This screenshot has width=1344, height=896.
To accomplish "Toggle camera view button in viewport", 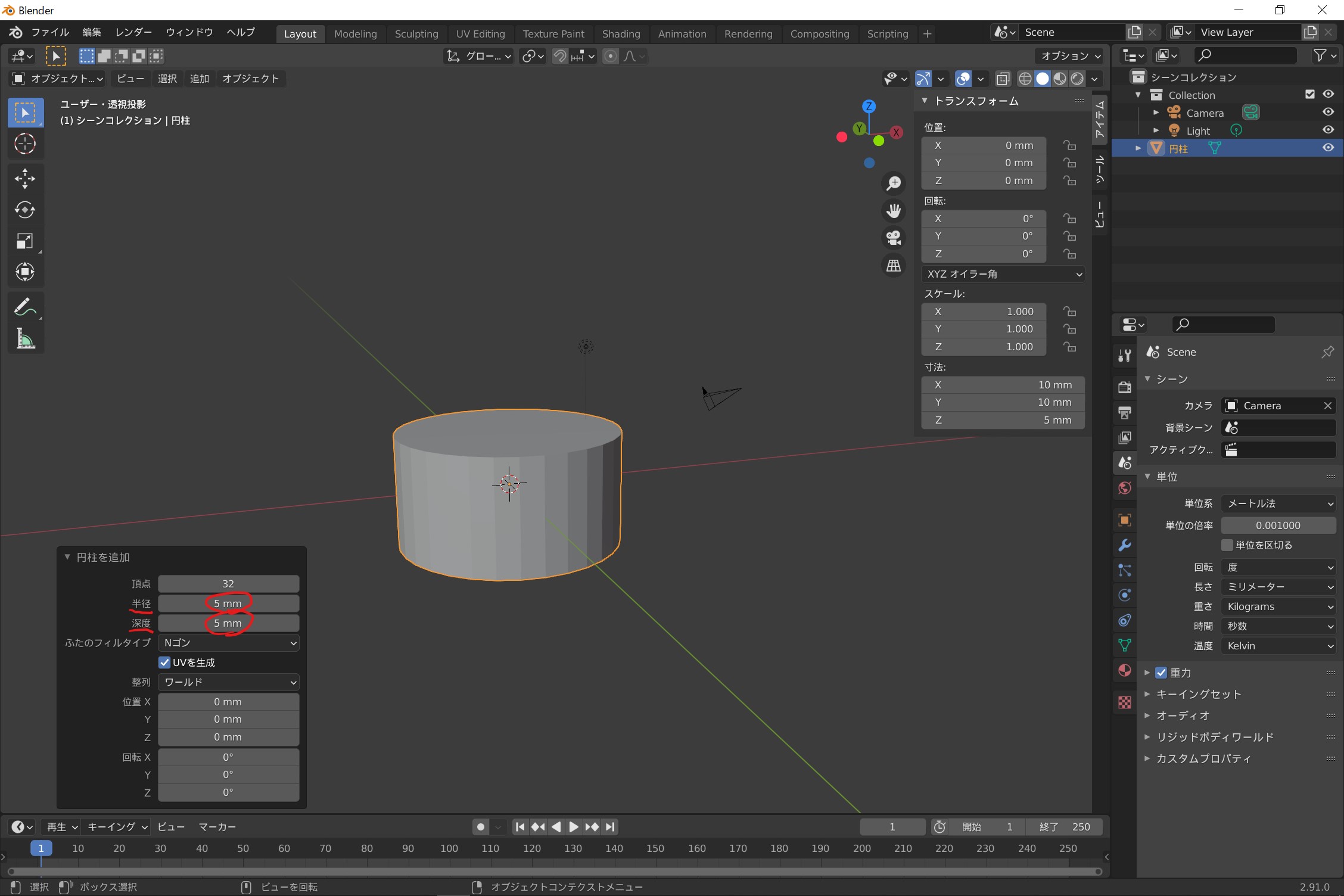I will pos(893,238).
